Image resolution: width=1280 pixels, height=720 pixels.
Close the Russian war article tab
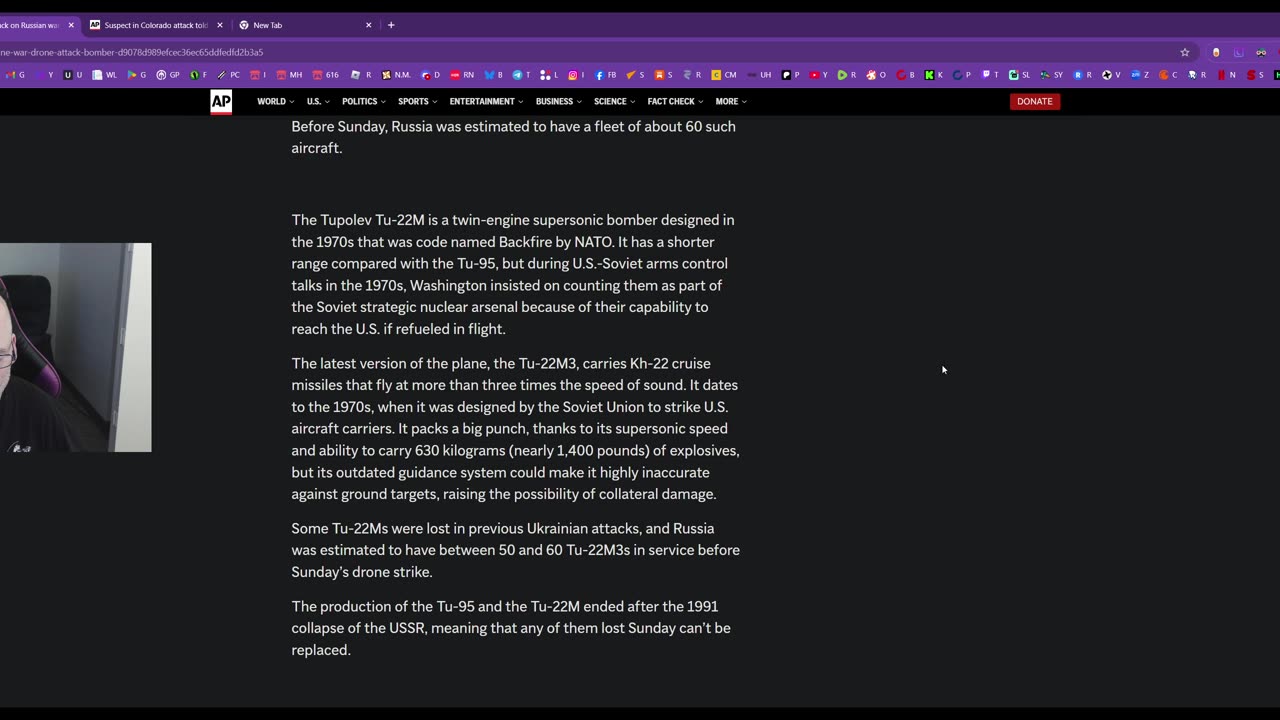(71, 25)
